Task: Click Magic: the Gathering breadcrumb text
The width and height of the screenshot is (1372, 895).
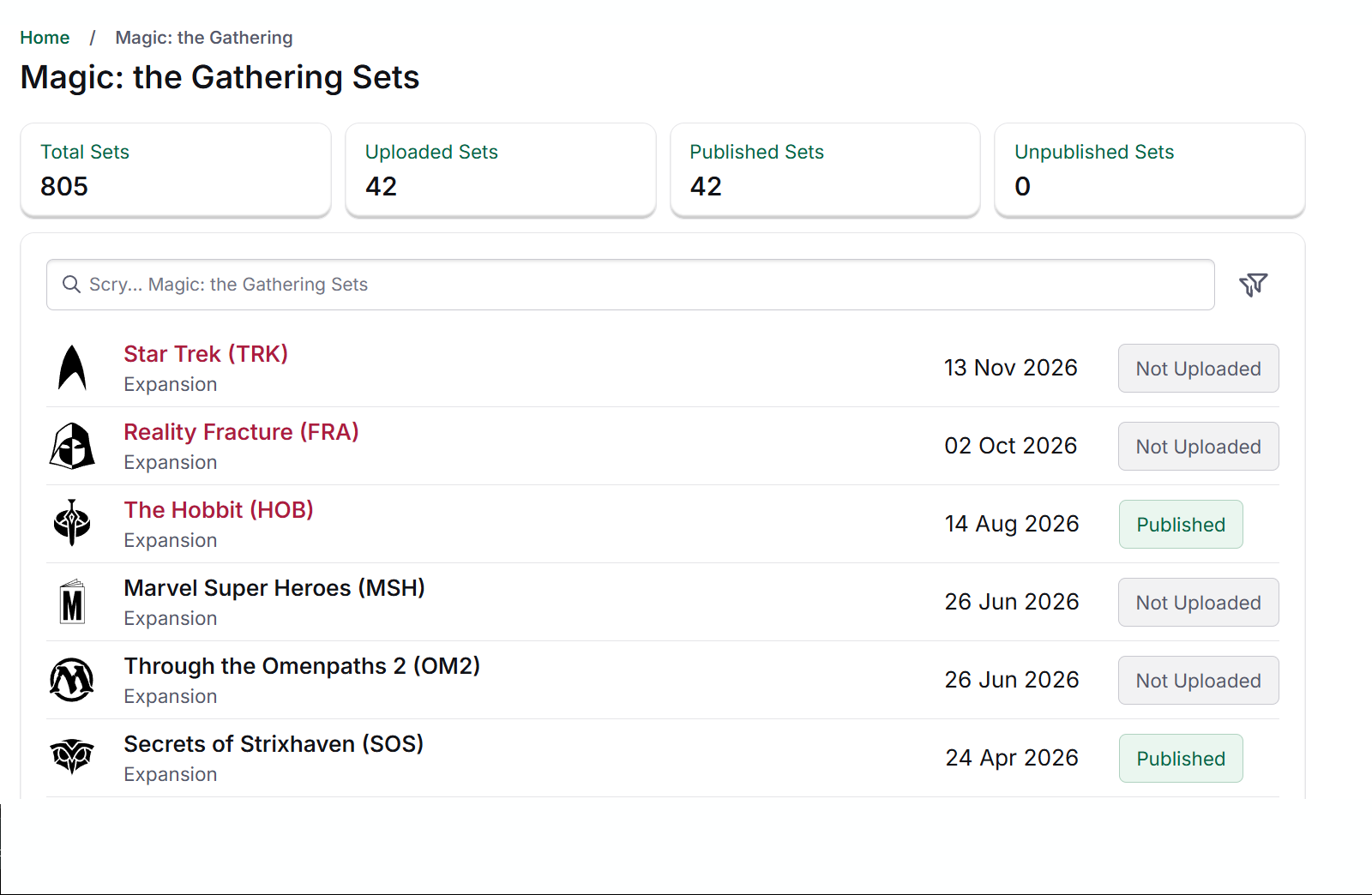Action: pyautogui.click(x=204, y=38)
